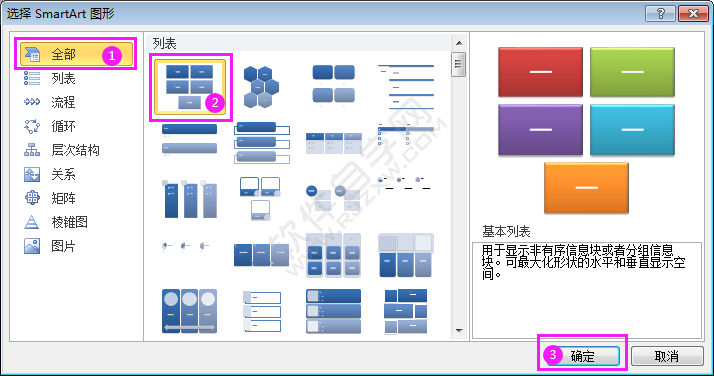714x376 pixels.
Task: Open help with the question mark button
Action: pos(660,13)
